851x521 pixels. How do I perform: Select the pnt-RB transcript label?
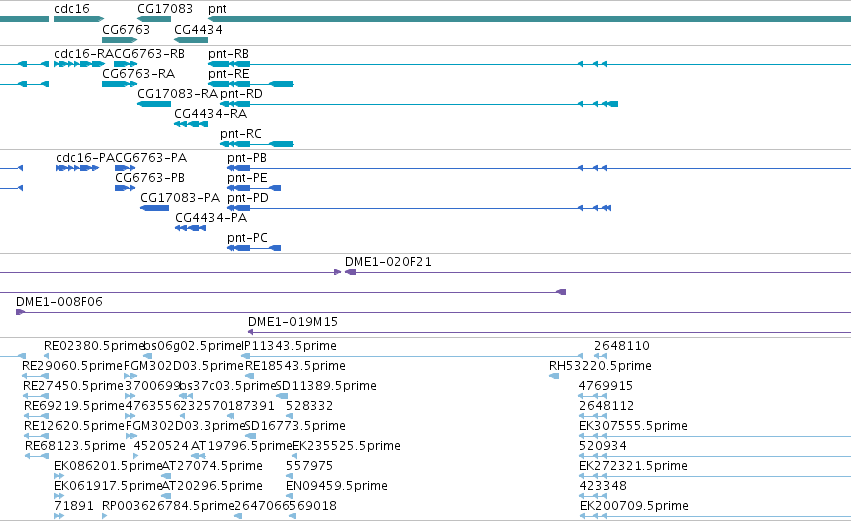(x=228, y=54)
